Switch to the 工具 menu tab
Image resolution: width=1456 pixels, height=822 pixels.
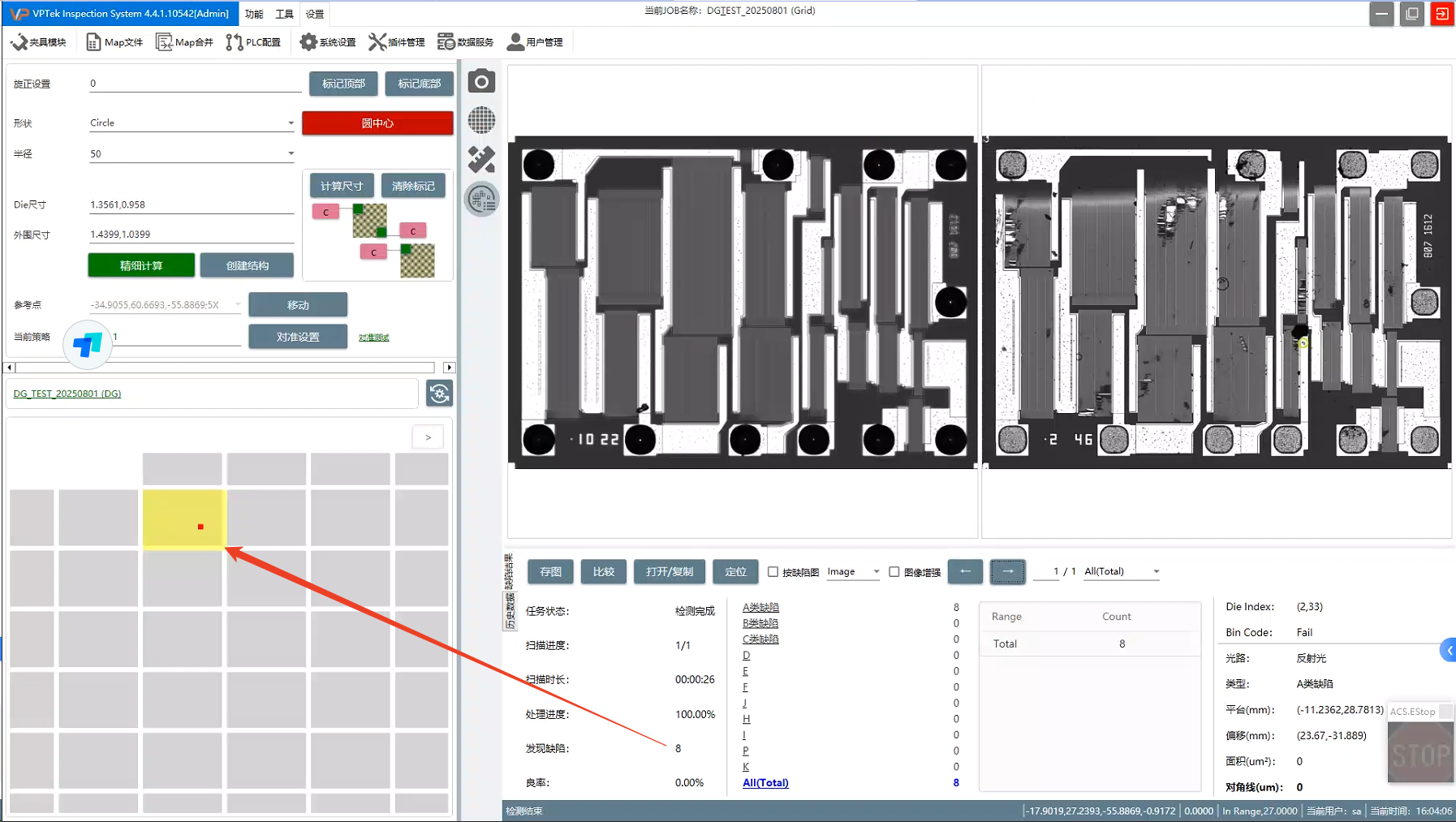point(284,14)
